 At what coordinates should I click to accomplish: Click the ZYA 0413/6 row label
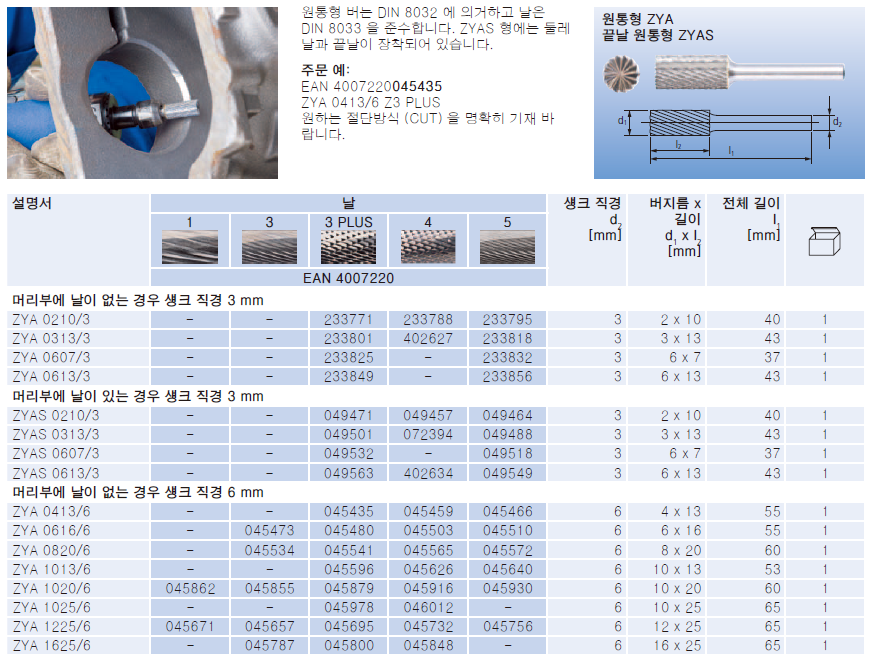click(51, 512)
